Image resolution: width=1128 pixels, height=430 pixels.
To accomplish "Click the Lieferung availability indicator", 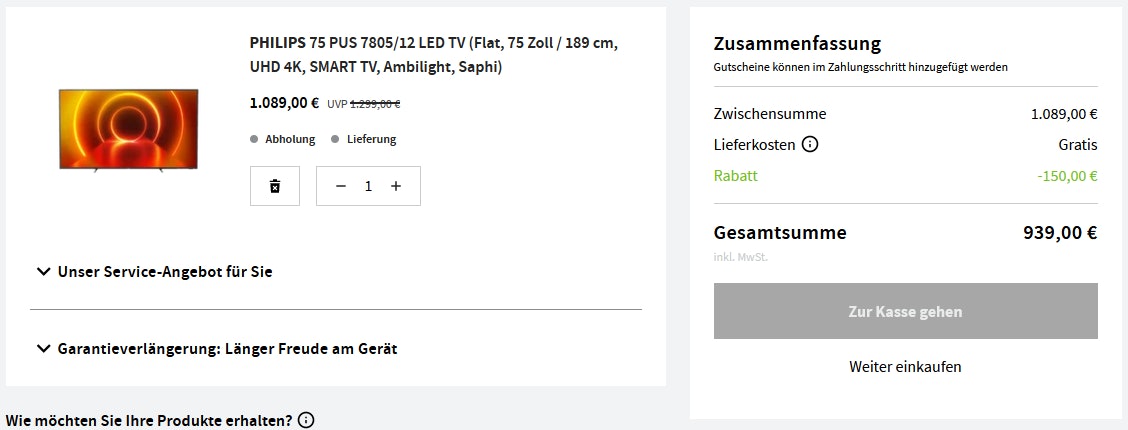I will 365,139.
